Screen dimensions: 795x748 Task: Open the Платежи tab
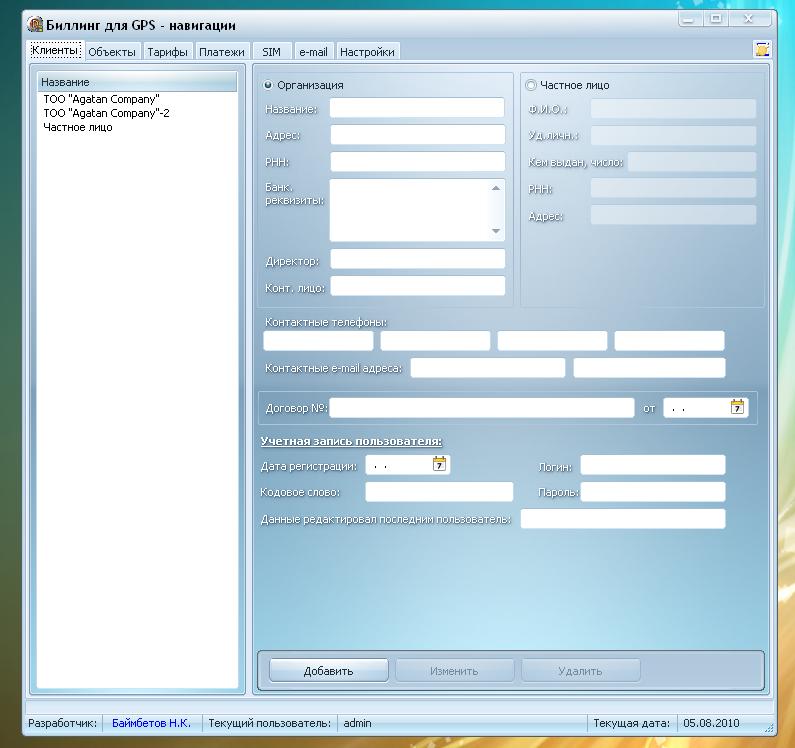(222, 52)
